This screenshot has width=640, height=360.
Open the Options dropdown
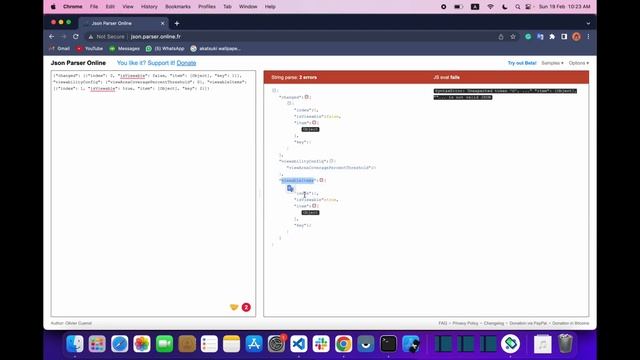click(x=579, y=63)
